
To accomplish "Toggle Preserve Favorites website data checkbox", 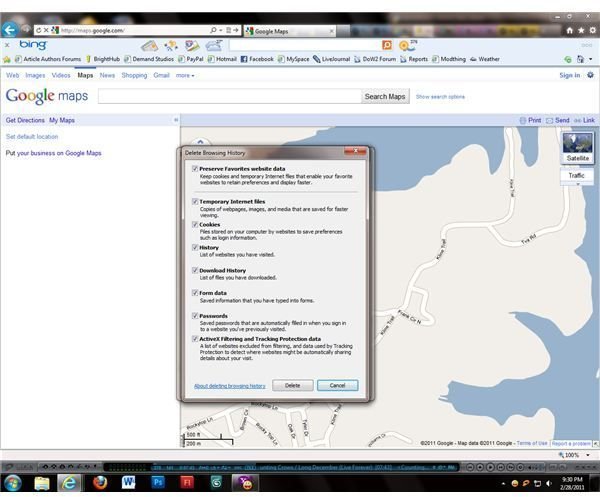I will coord(195,169).
